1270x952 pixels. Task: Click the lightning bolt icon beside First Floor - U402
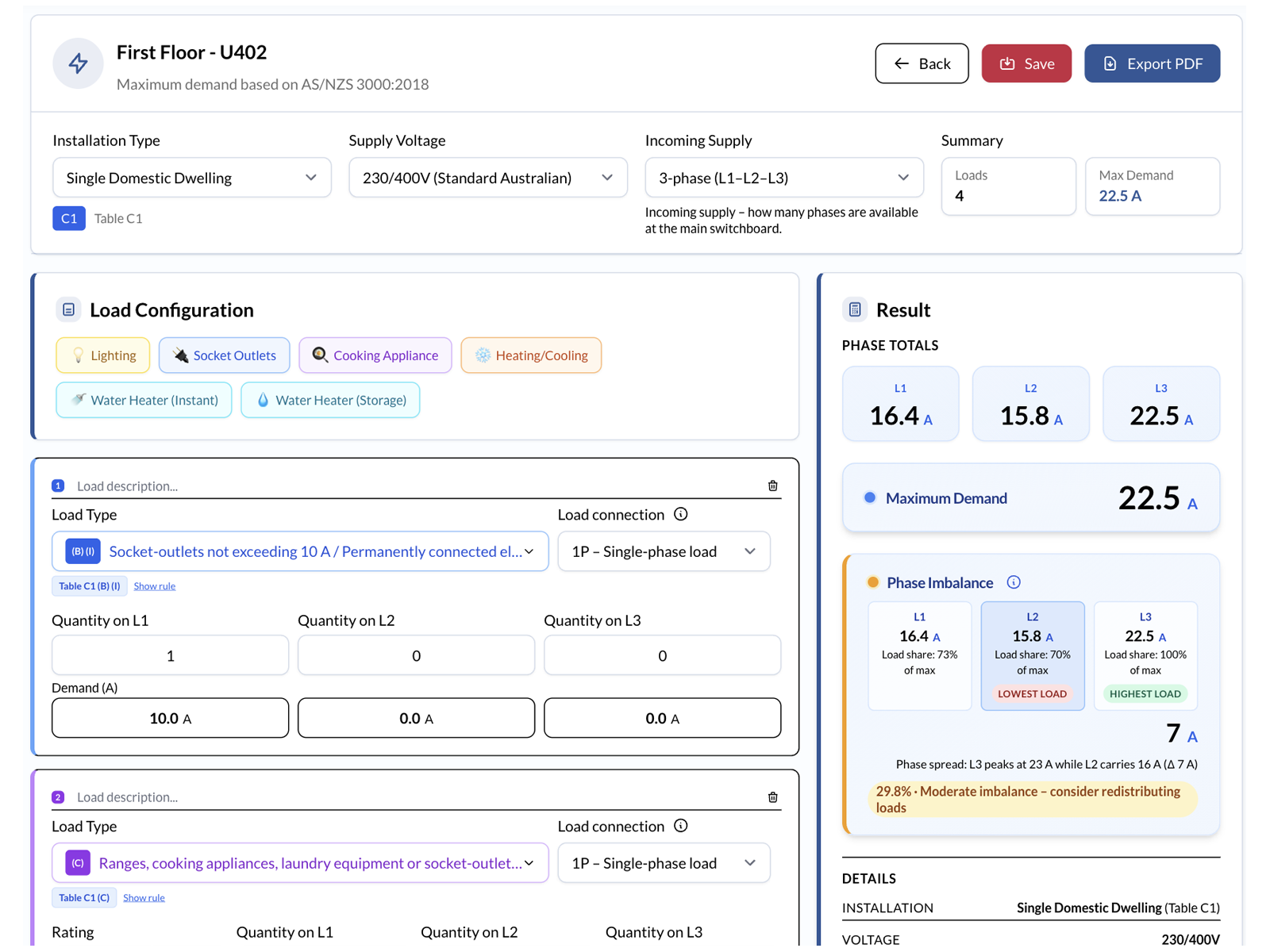(x=77, y=63)
